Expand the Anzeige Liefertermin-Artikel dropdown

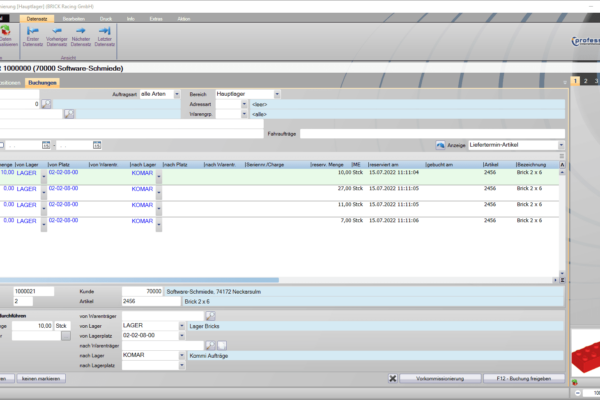pos(562,145)
